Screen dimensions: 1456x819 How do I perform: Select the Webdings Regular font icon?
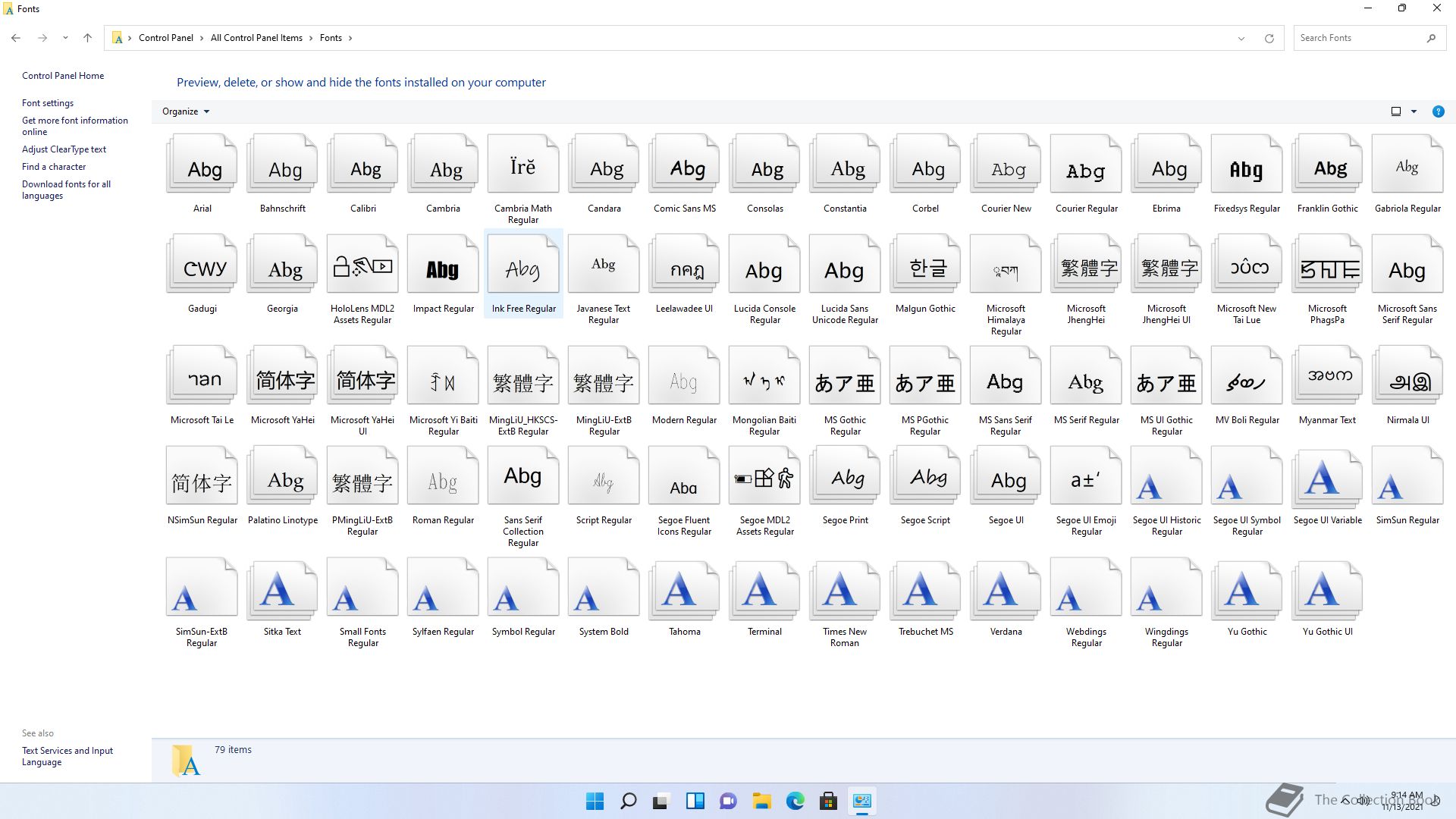tap(1087, 587)
